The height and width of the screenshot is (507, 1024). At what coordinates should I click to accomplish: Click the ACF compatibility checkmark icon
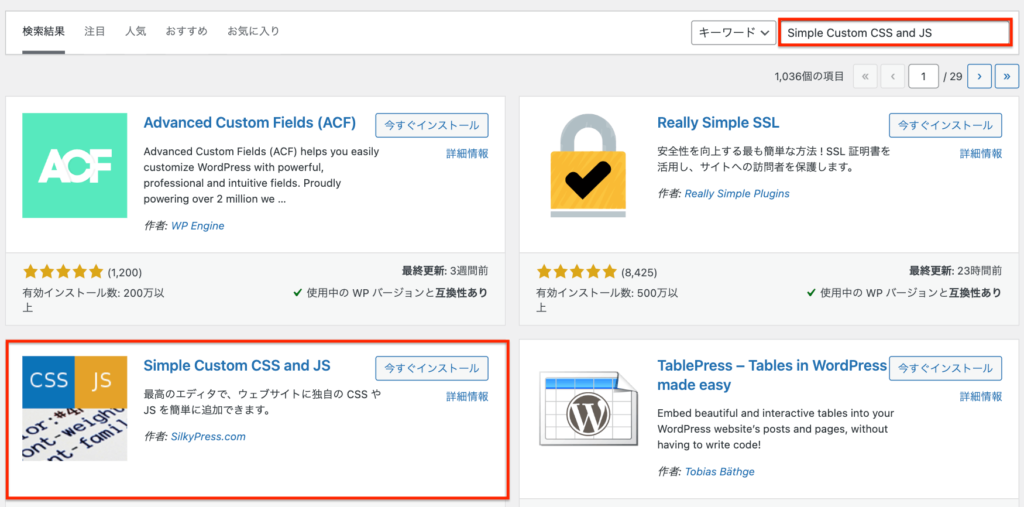click(298, 293)
